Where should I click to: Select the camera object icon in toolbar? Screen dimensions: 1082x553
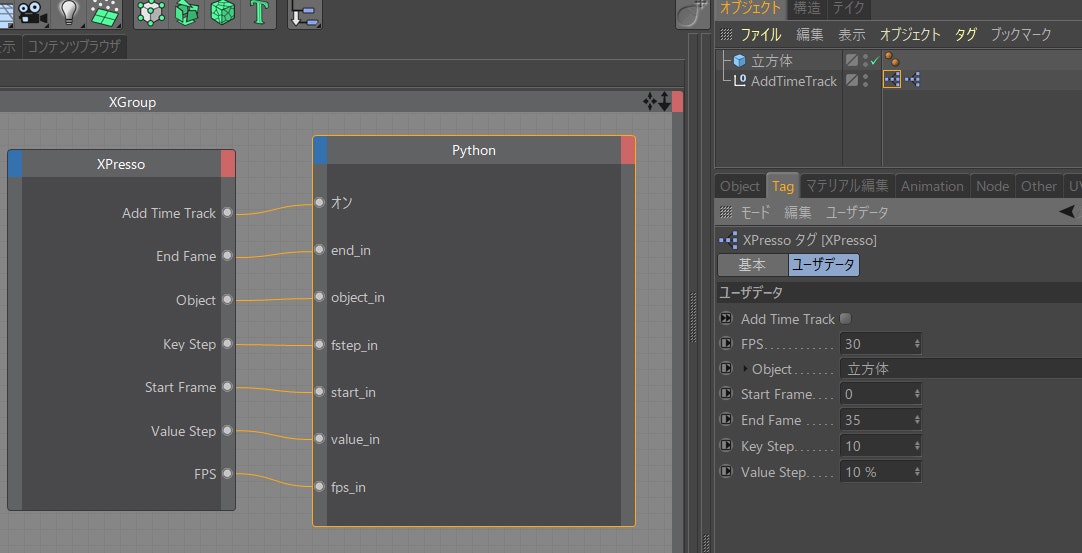point(32,12)
